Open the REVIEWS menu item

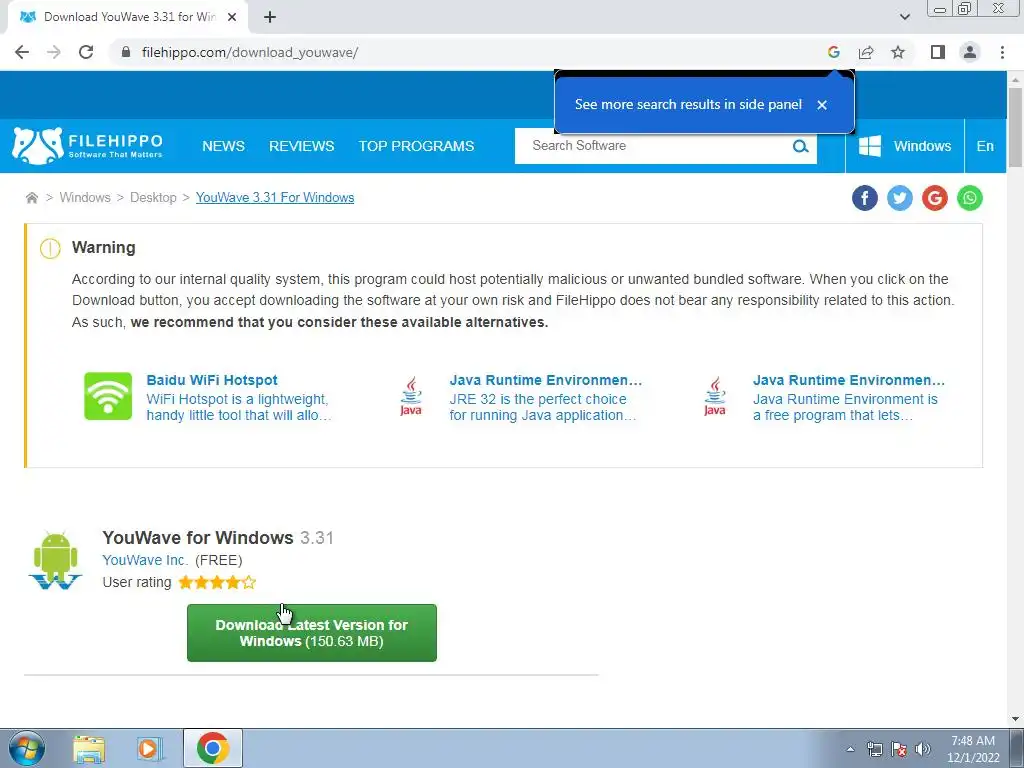click(302, 146)
